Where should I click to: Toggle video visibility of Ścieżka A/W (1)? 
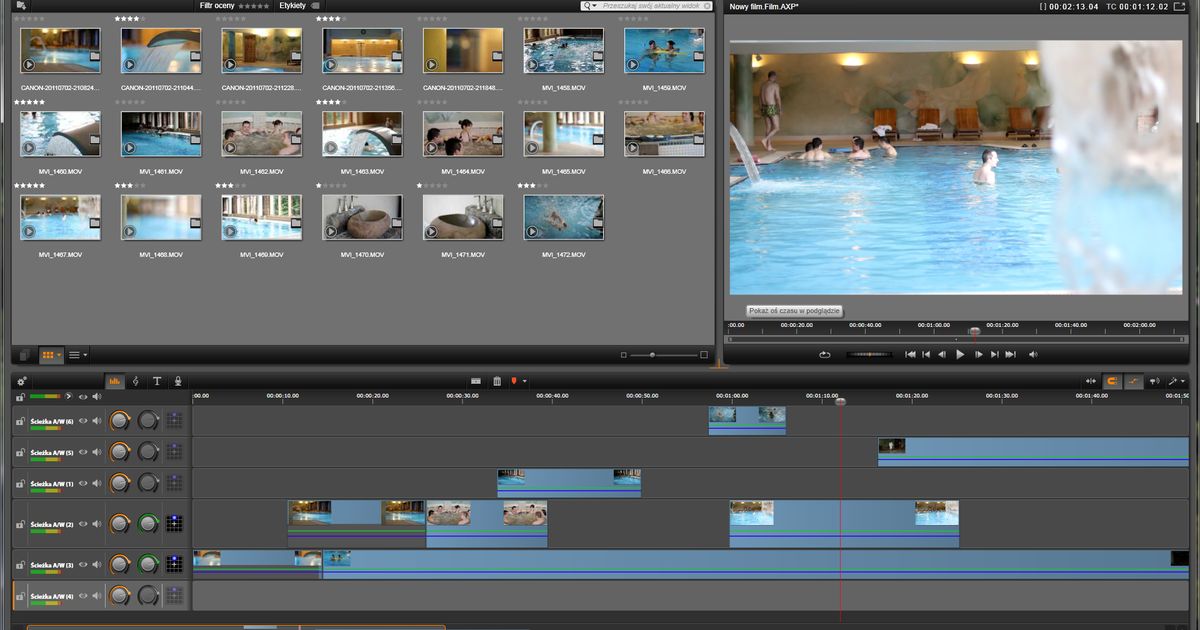pos(83,483)
